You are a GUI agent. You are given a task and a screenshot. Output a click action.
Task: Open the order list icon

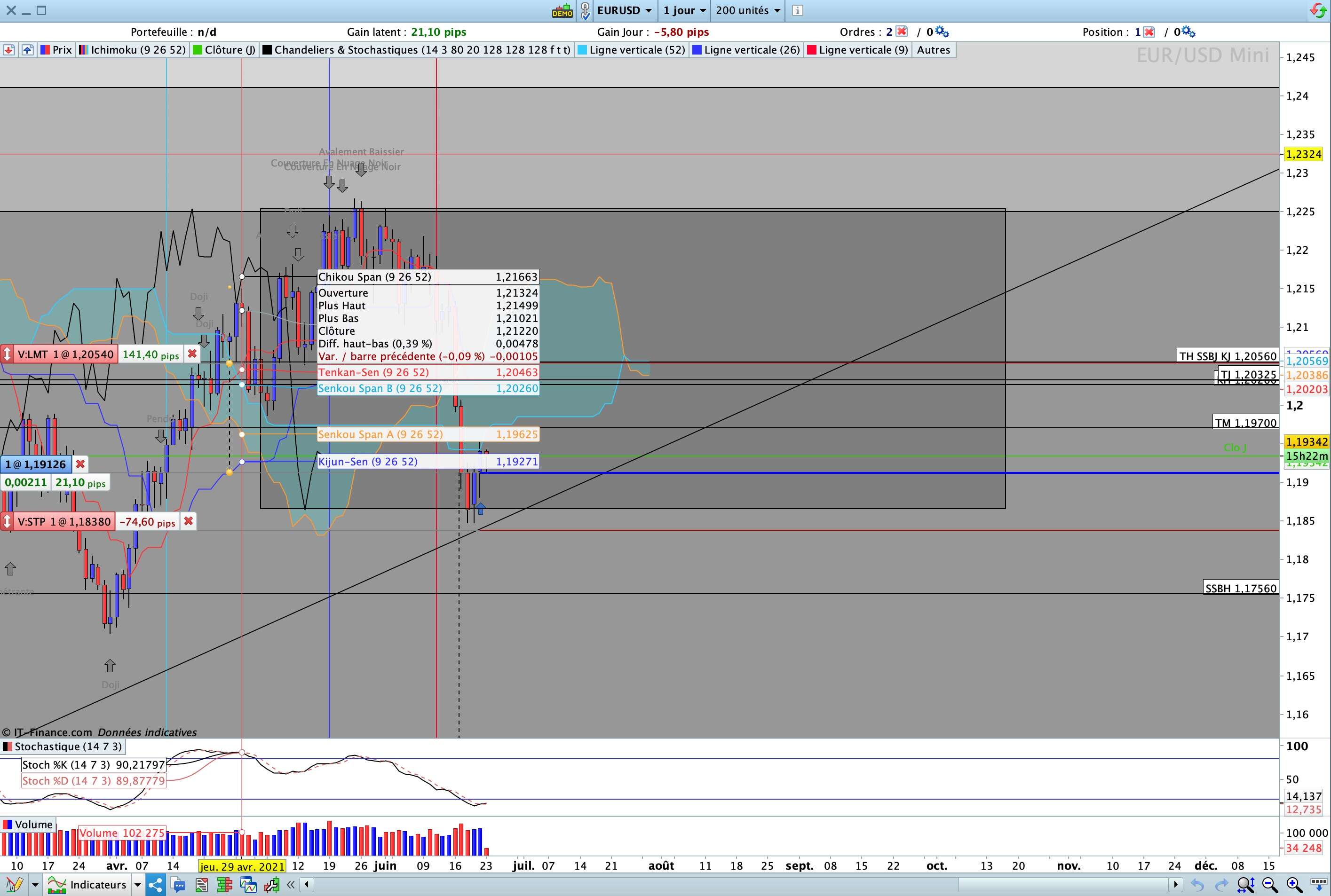pyautogui.click(x=201, y=885)
